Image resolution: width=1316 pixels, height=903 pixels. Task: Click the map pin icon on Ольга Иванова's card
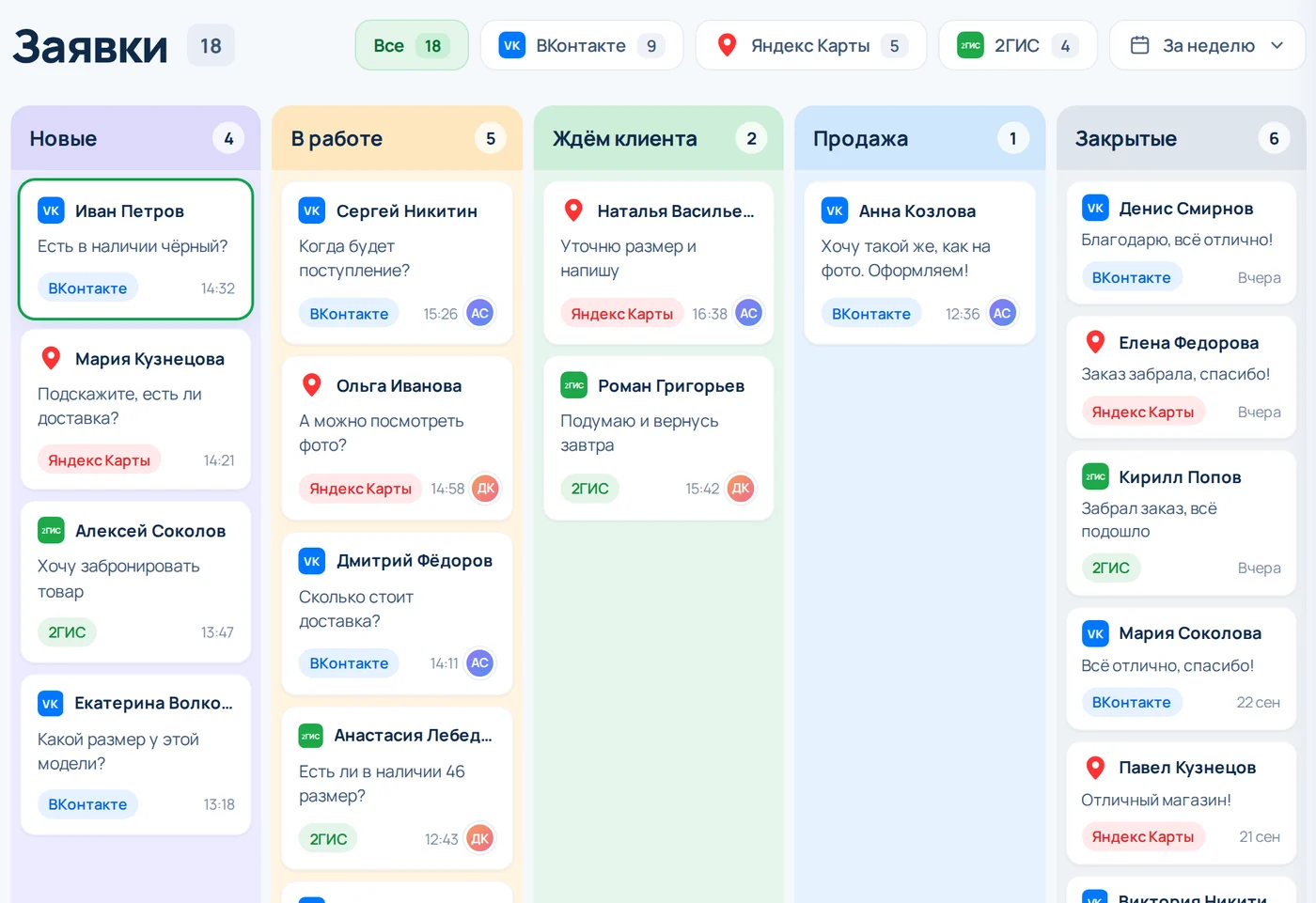click(312, 385)
